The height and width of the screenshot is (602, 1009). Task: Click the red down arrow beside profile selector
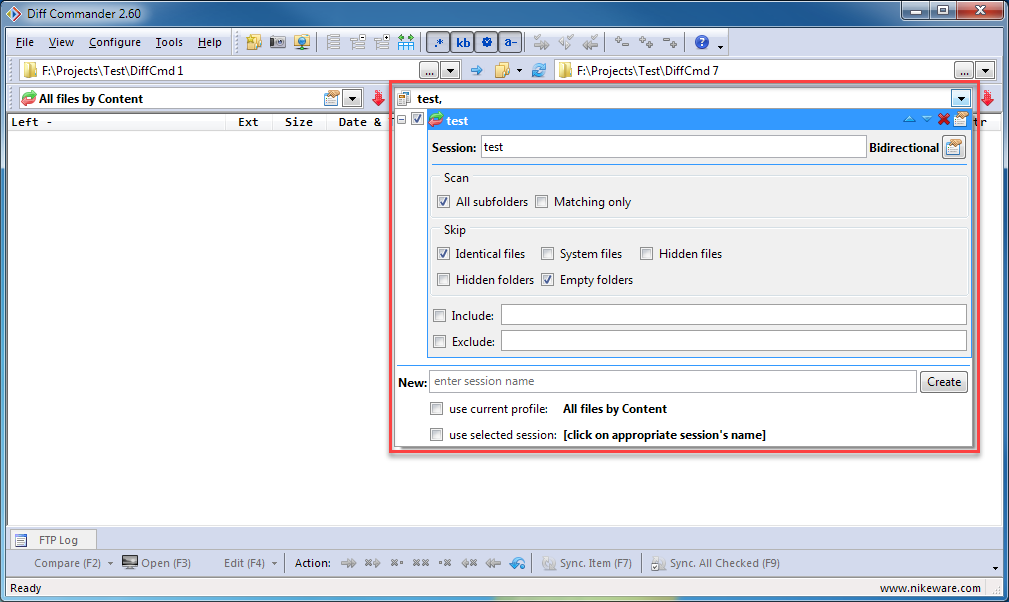pyautogui.click(x=378, y=98)
